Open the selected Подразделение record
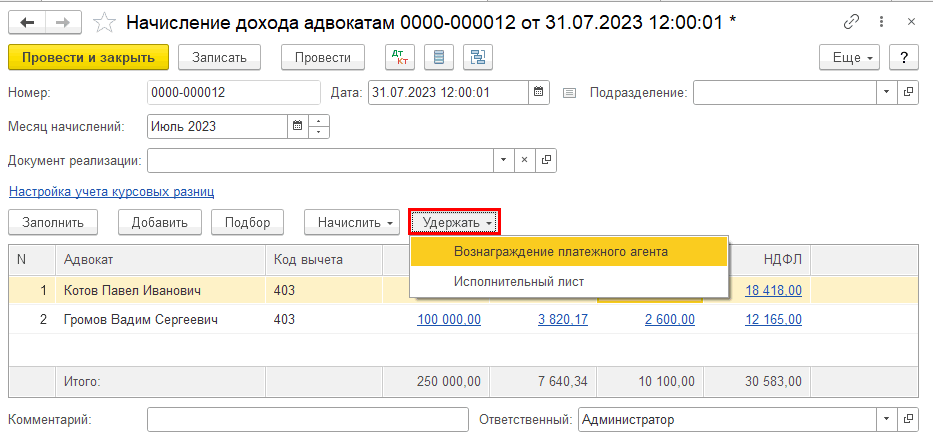Viewport: 933px width, 441px height. coord(908,93)
